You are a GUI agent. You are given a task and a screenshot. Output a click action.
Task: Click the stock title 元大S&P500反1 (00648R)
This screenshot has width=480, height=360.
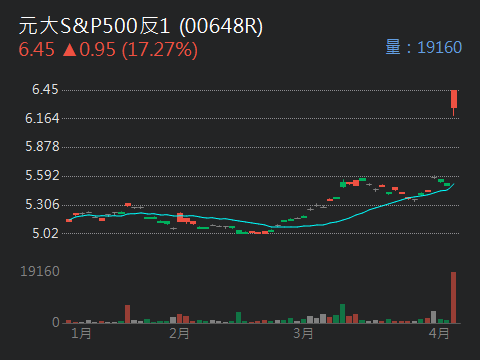point(141,26)
